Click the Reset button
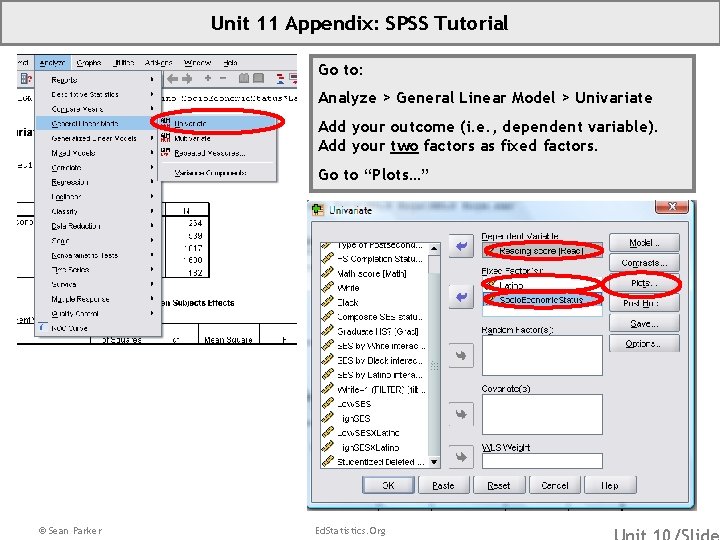 coord(499,485)
